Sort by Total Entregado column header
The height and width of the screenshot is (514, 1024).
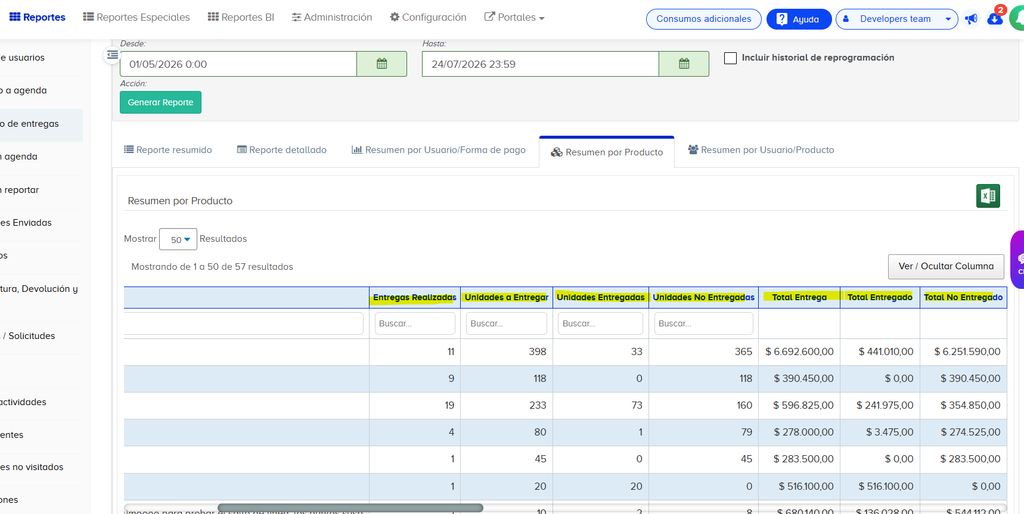pyautogui.click(x=880, y=297)
